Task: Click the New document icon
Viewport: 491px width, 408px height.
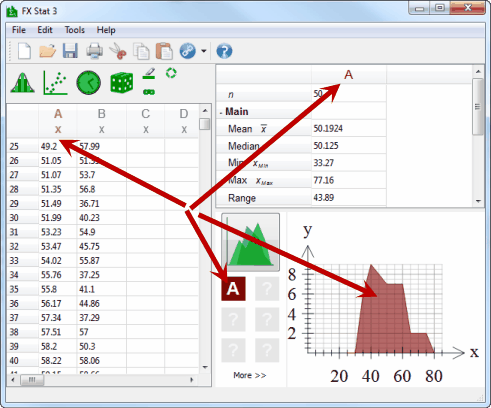Action: pyautogui.click(x=24, y=51)
